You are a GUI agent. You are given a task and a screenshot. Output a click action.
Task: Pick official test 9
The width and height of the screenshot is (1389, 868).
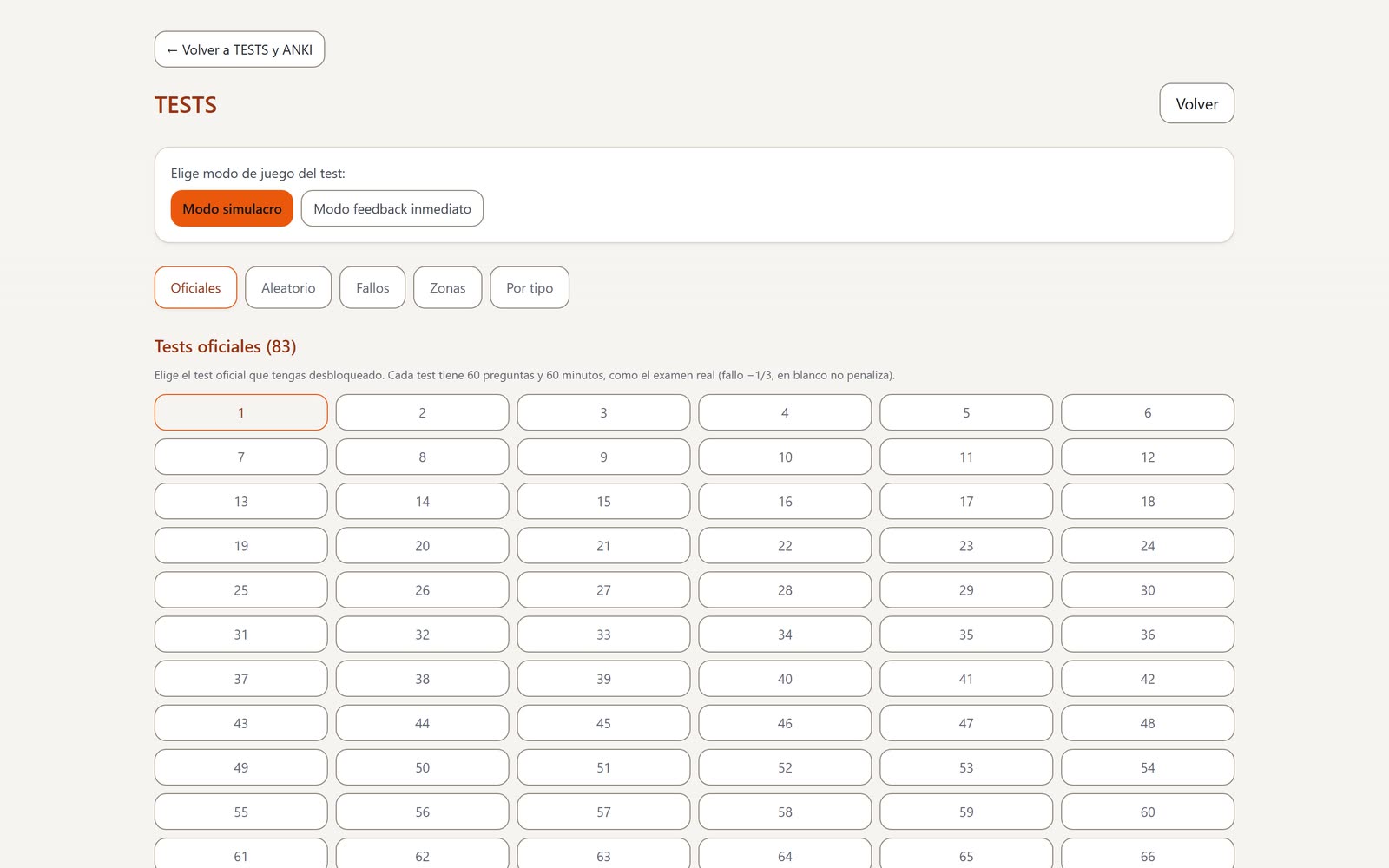tap(604, 457)
